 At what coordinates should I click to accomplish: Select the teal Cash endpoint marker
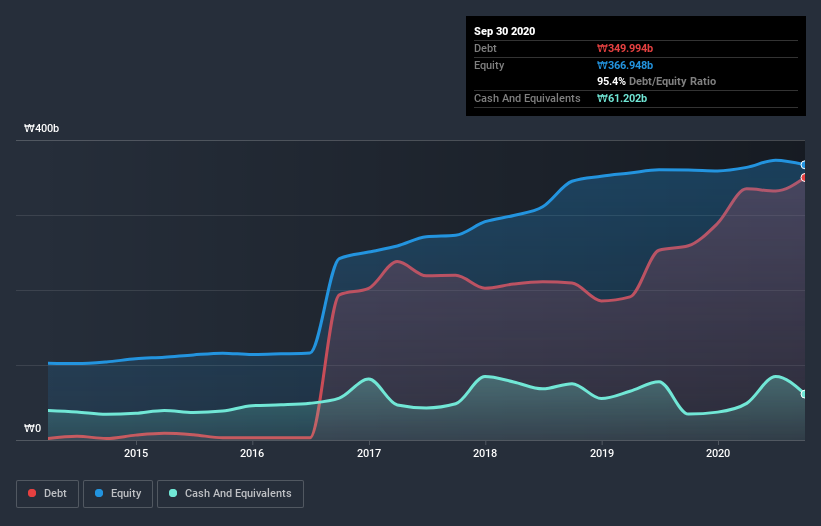coord(804,394)
